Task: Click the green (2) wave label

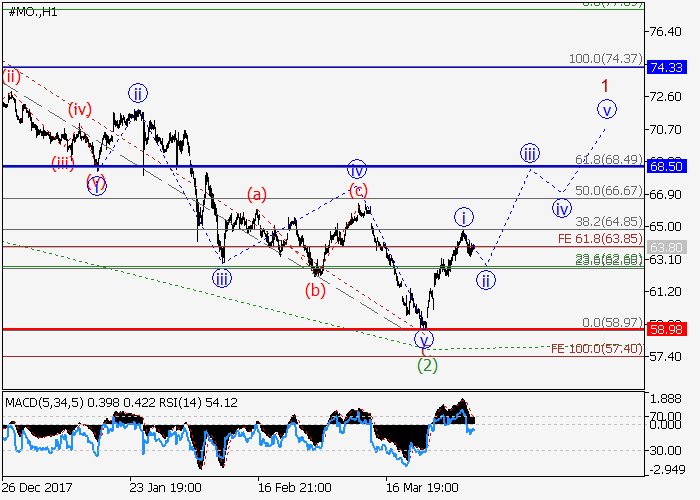Action: (x=427, y=365)
